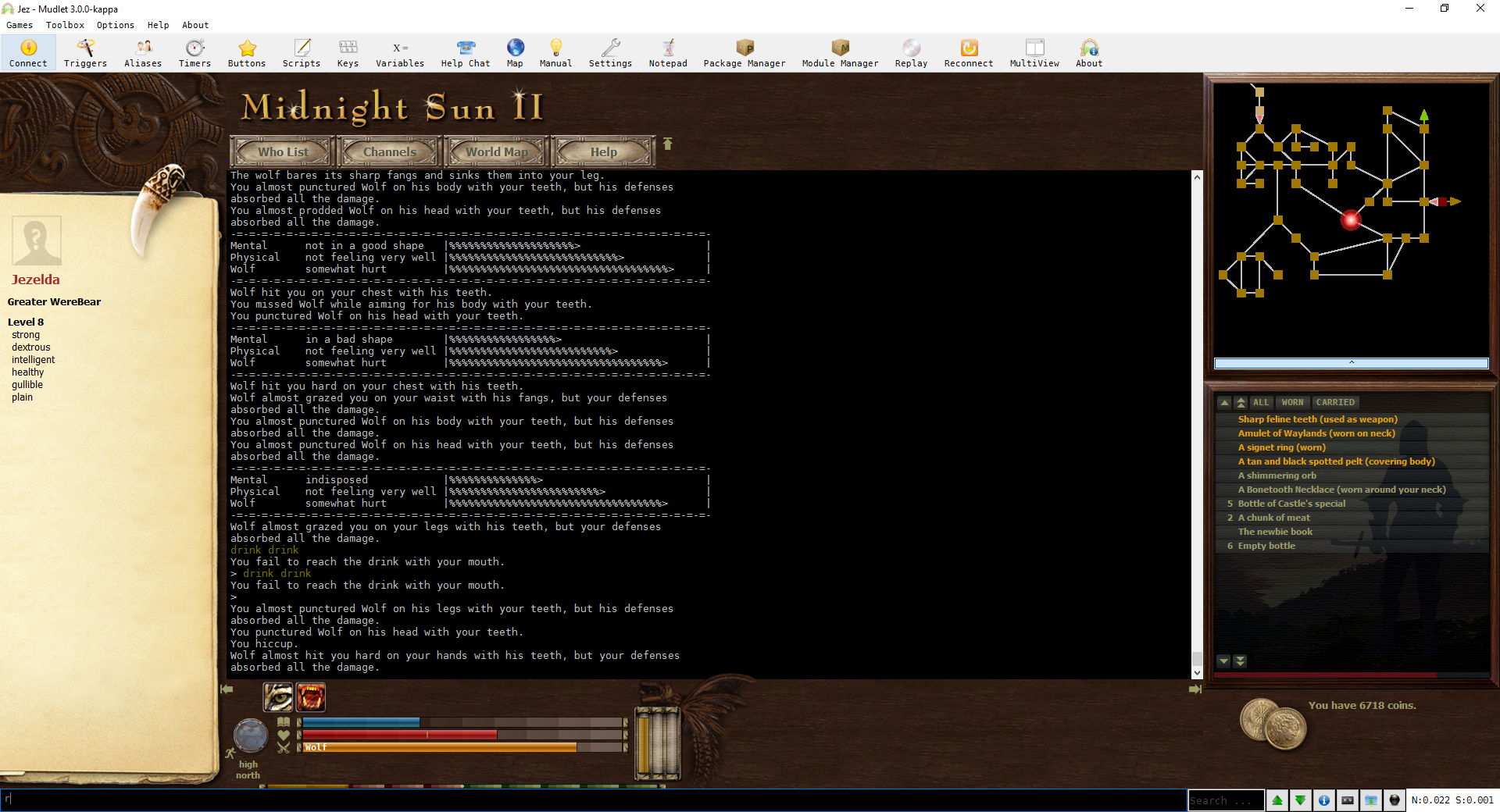Click the red physical health bar

[x=462, y=735]
